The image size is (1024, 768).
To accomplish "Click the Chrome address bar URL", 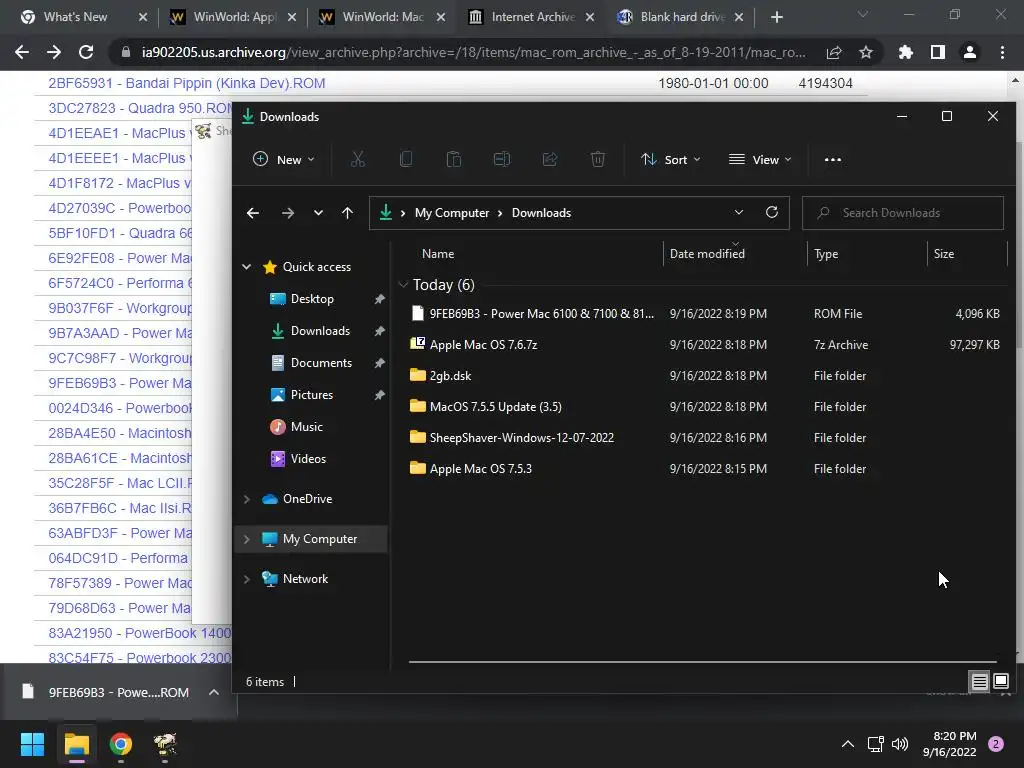I will click(x=473, y=52).
